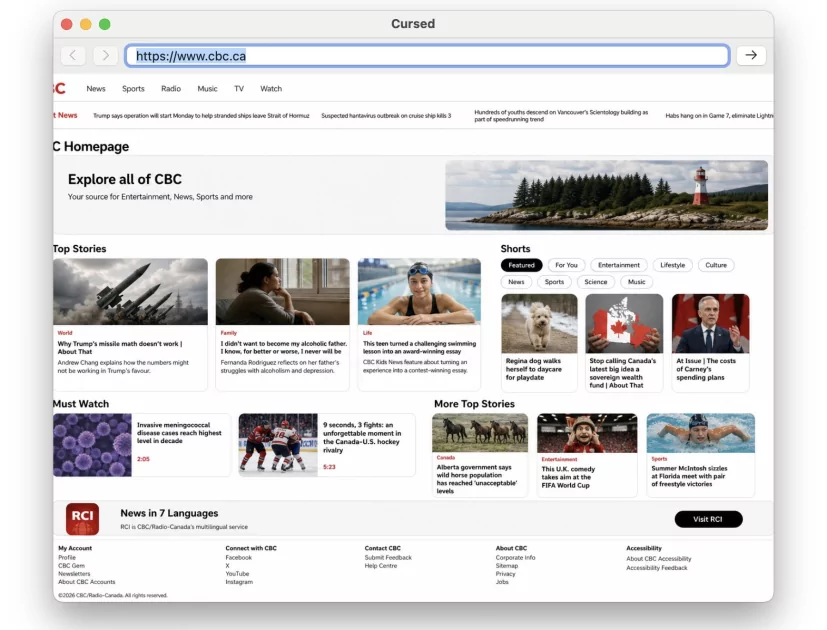Open the Regina dog short thumbnail
Image resolution: width=827 pixels, height=630 pixels.
539,323
